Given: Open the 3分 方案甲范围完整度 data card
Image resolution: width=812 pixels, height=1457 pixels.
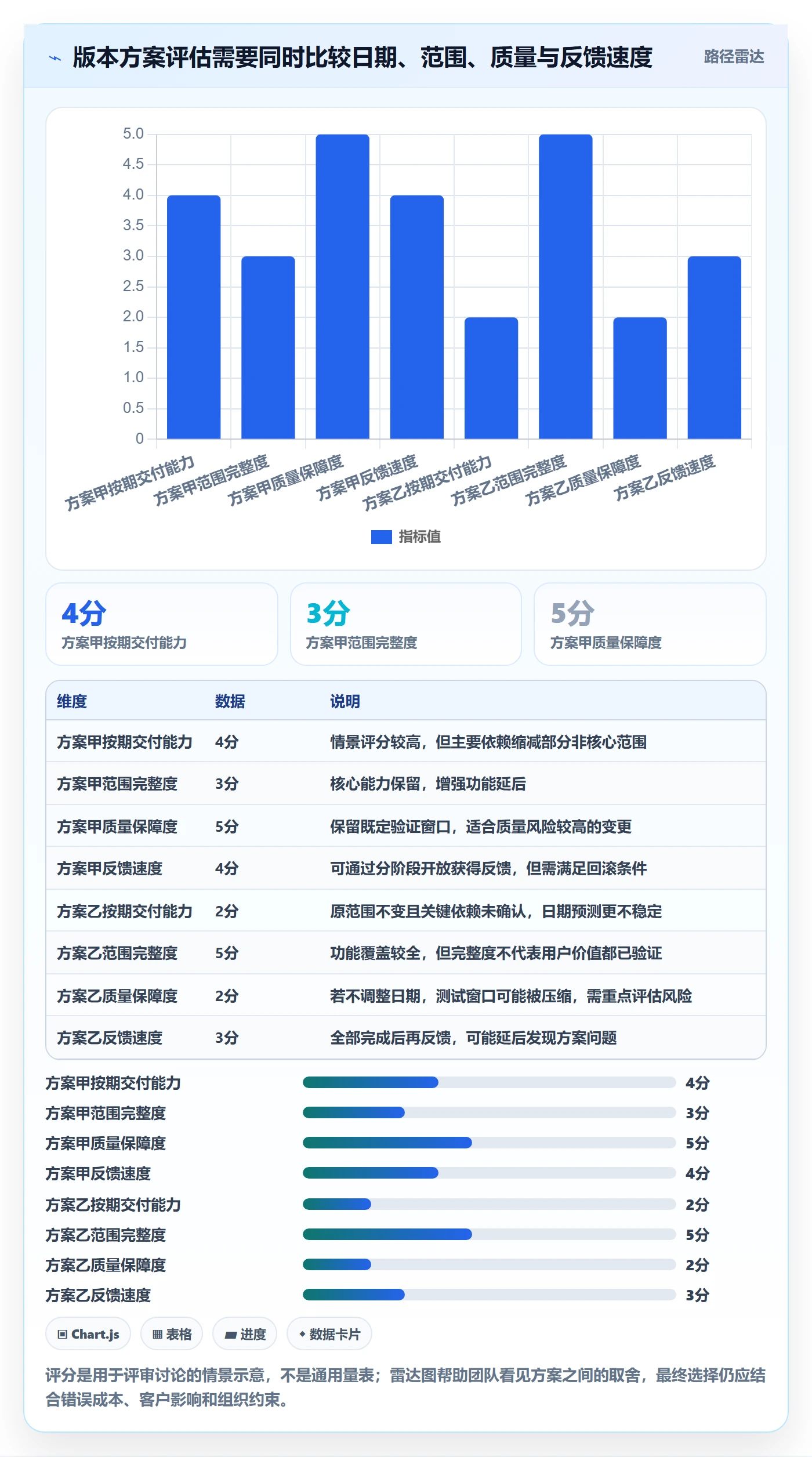Looking at the screenshot, I should [406, 624].
